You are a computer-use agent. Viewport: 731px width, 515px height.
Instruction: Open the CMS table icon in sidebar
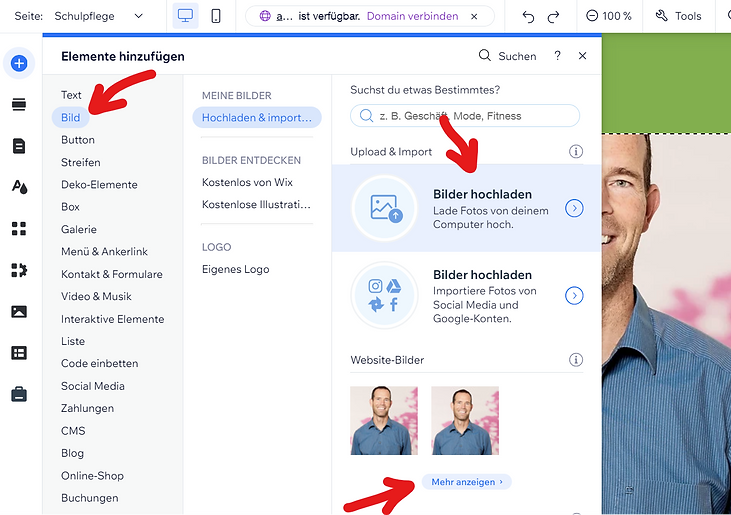pos(19,353)
